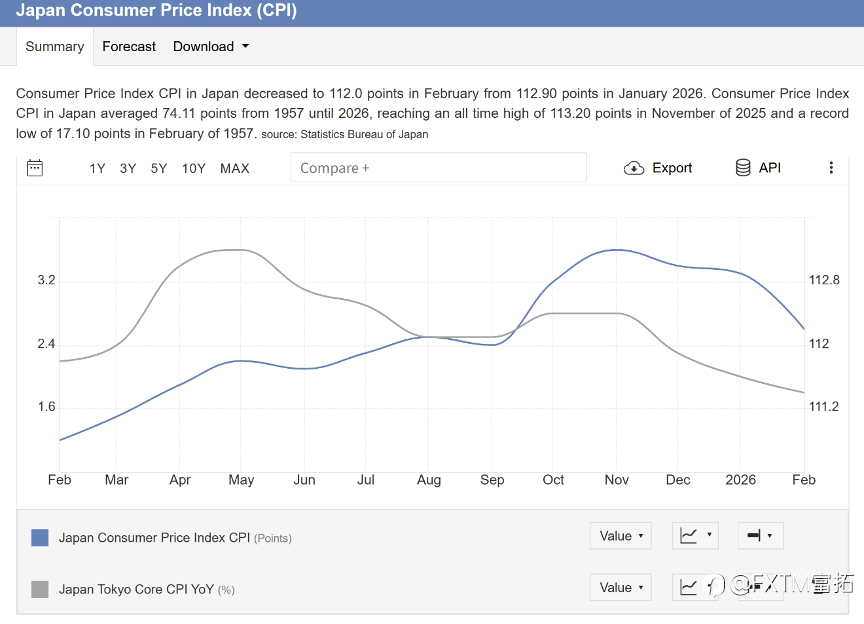
Task: Open the calendar date range picker
Action: [35, 168]
